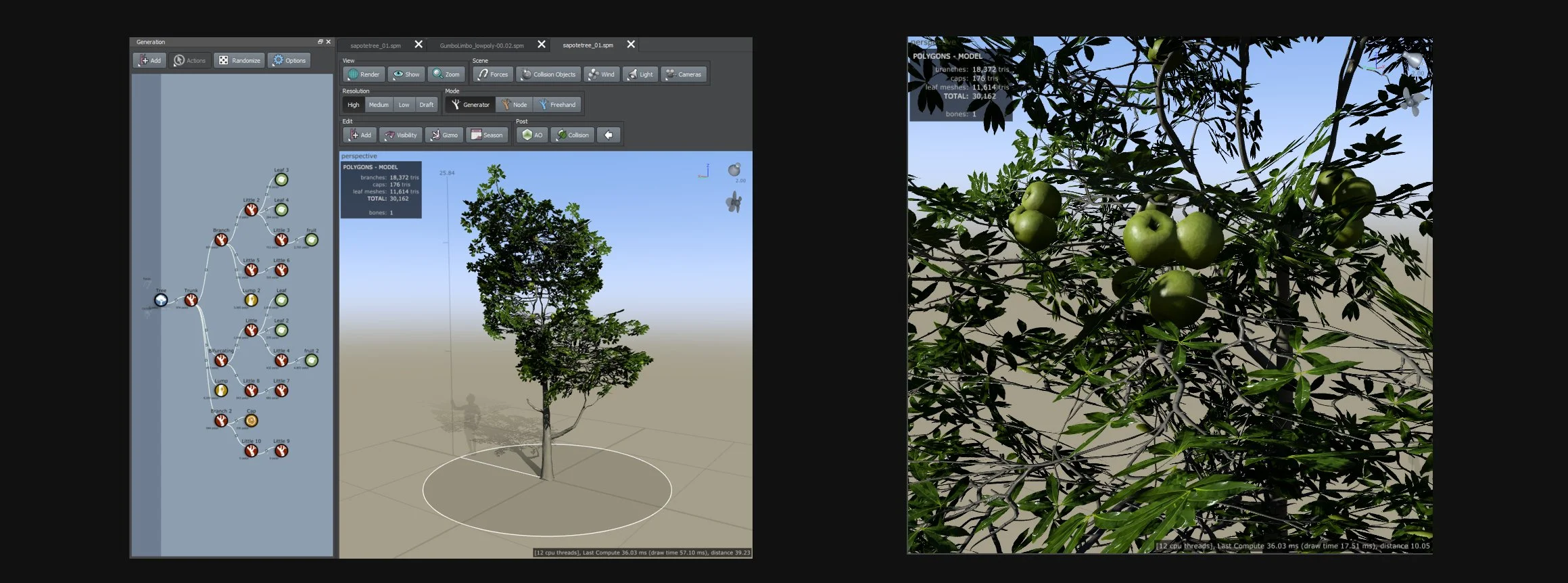This screenshot has width=1568, height=583.
Task: Set resolution to Low
Action: pos(404,105)
